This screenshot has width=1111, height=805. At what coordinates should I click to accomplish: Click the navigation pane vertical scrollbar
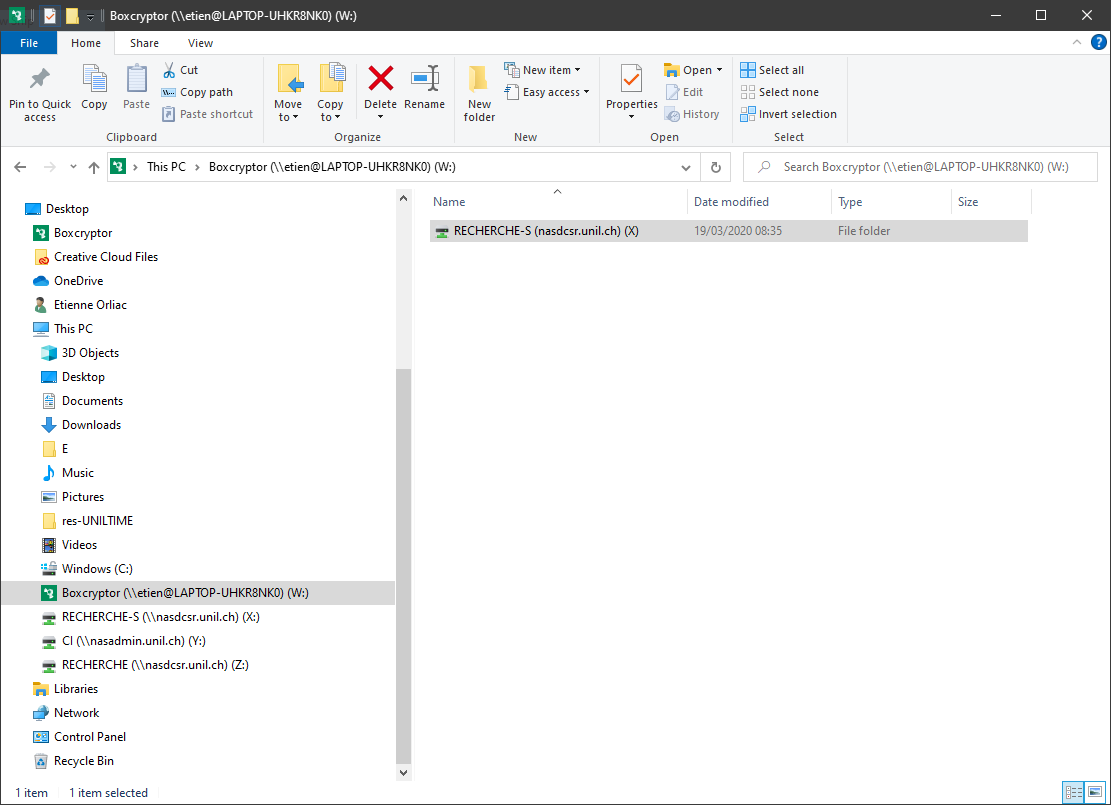coord(404,560)
